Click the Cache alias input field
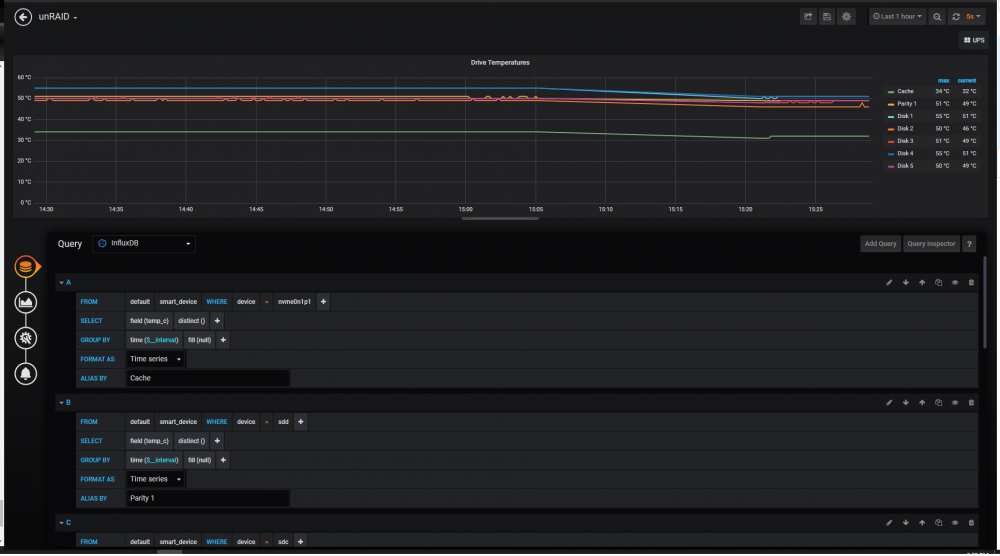The width and height of the screenshot is (1000, 556). coord(207,378)
